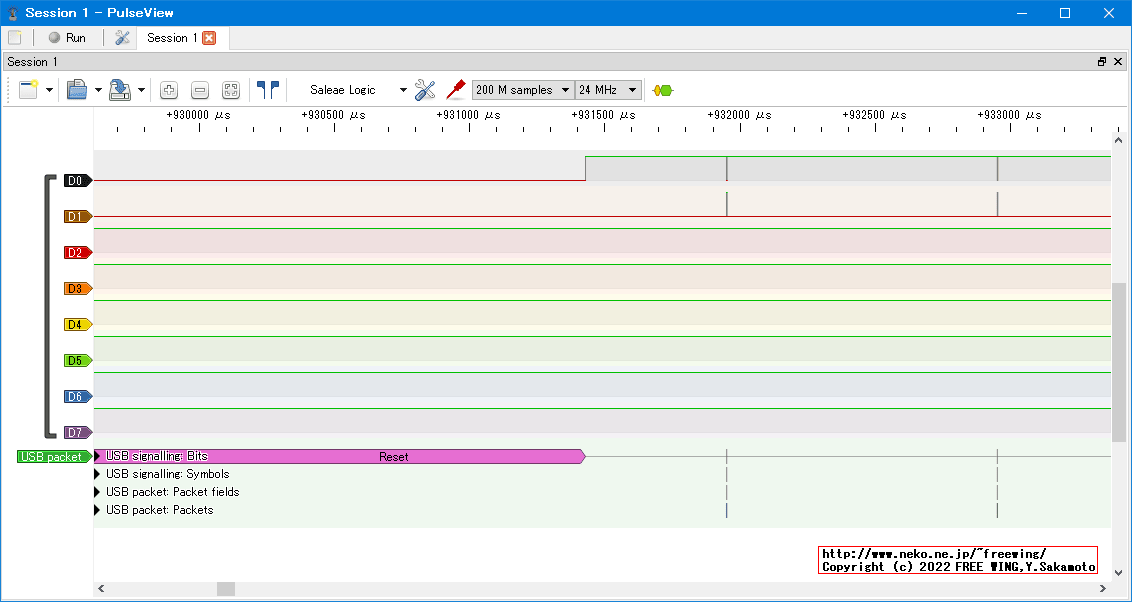Click the save file icon
The width and height of the screenshot is (1132, 602).
pos(120,90)
